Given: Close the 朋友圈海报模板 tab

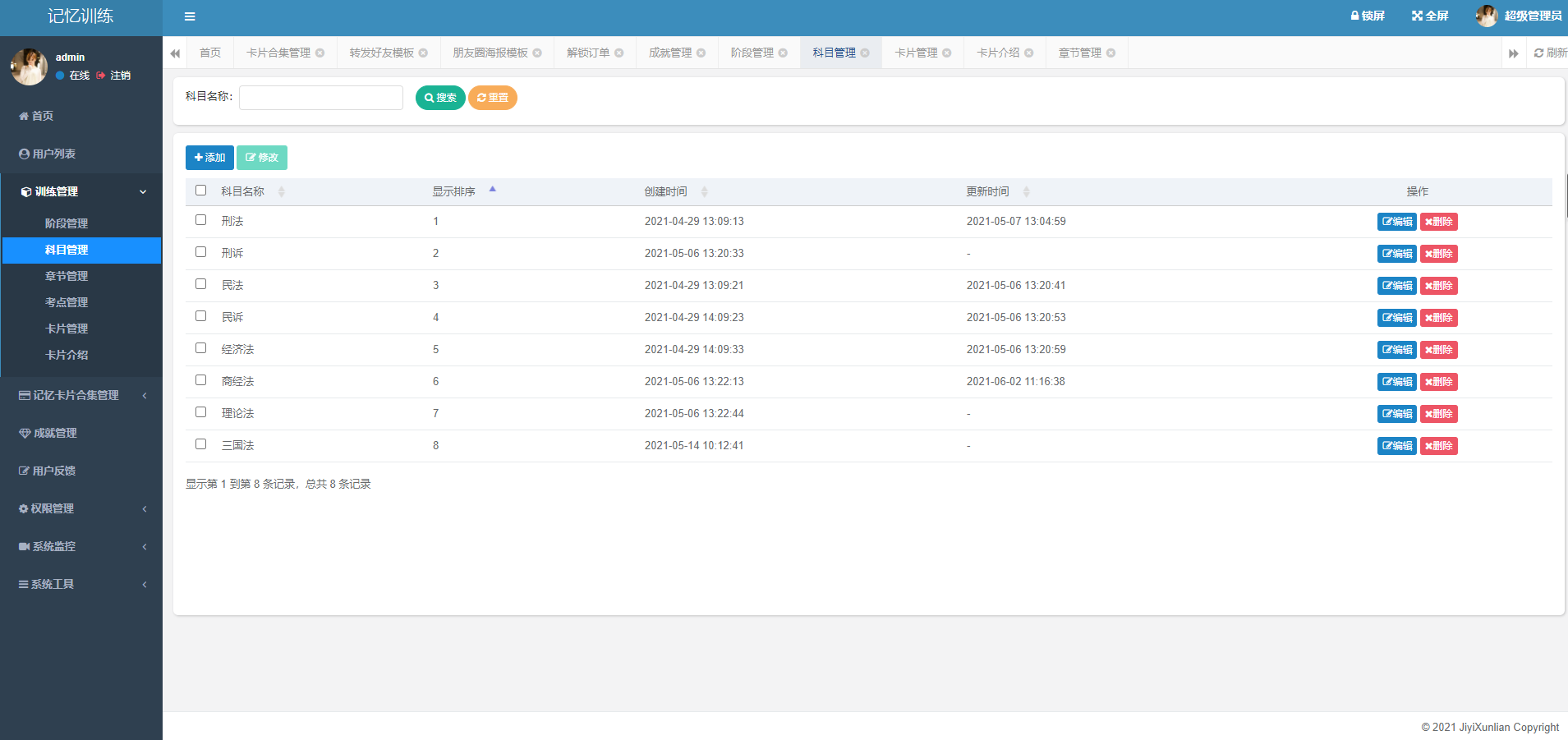Looking at the screenshot, I should pos(537,53).
